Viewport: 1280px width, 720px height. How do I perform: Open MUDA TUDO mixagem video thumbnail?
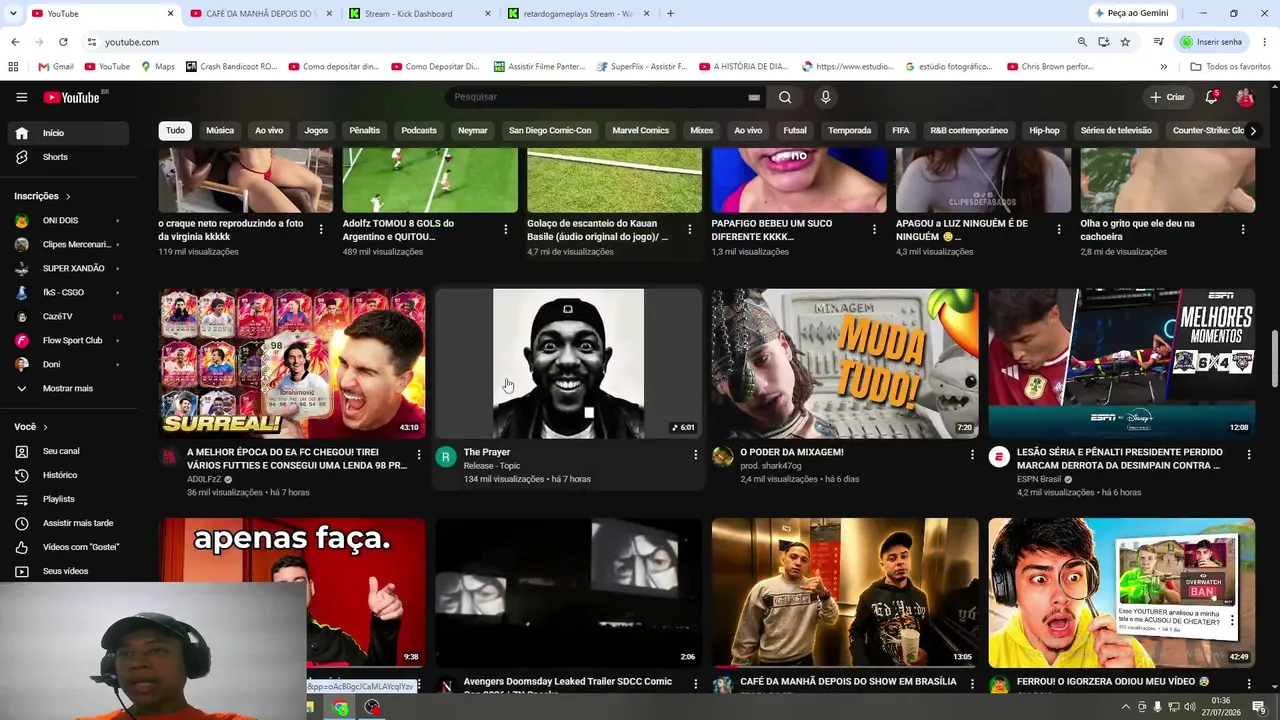pos(845,364)
